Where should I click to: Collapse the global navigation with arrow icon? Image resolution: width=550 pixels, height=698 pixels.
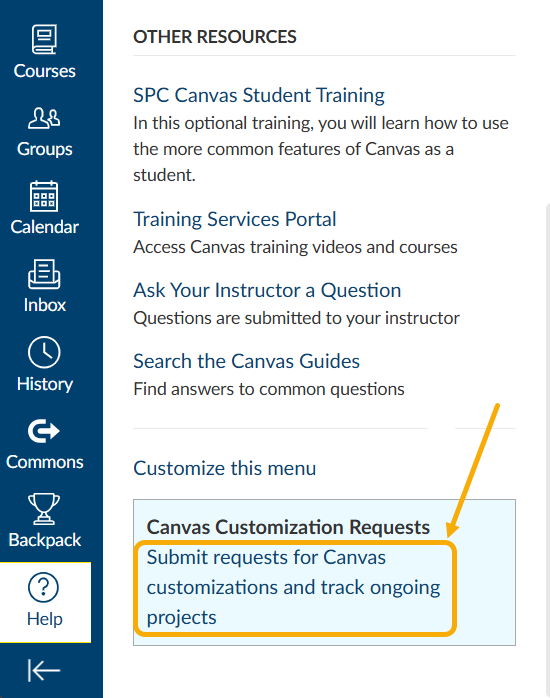(44, 670)
